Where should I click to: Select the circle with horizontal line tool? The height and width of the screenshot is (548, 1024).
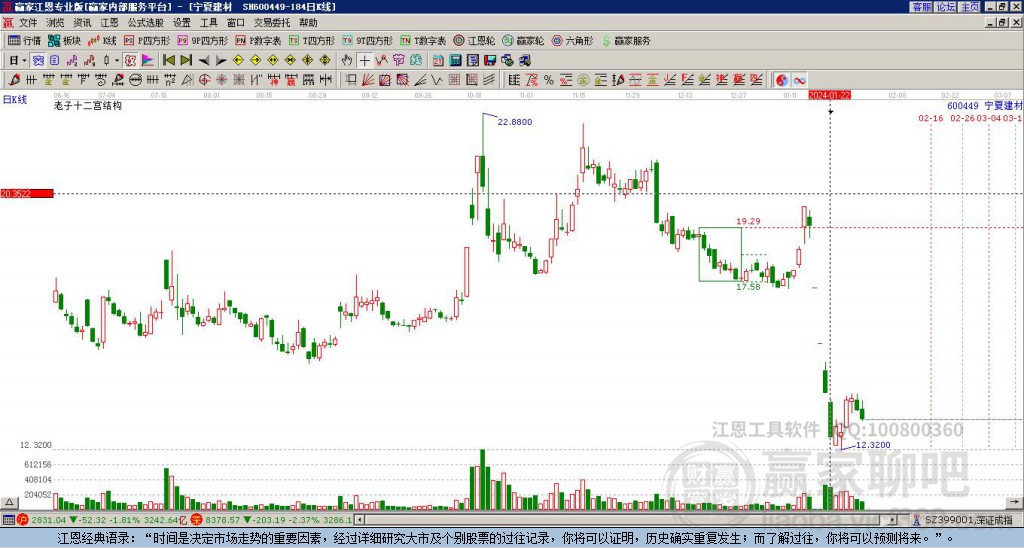point(135,80)
